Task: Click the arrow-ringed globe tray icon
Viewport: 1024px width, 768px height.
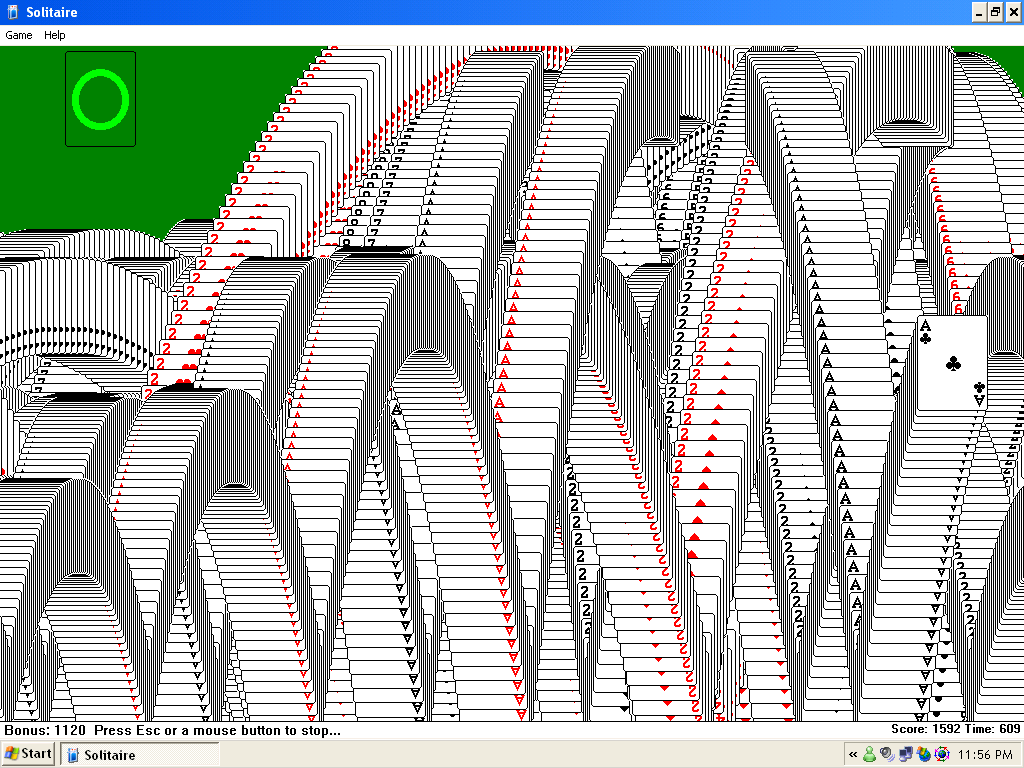Action: [942, 754]
